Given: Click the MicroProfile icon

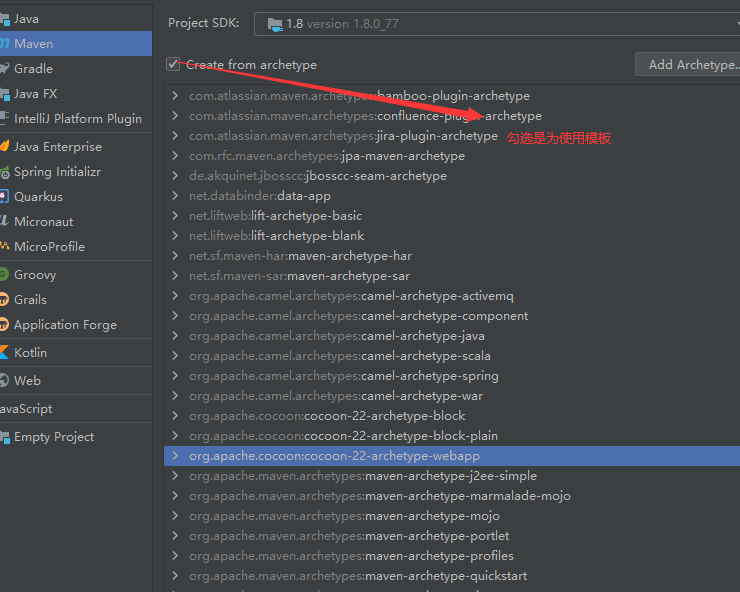Looking at the screenshot, I should point(5,246).
